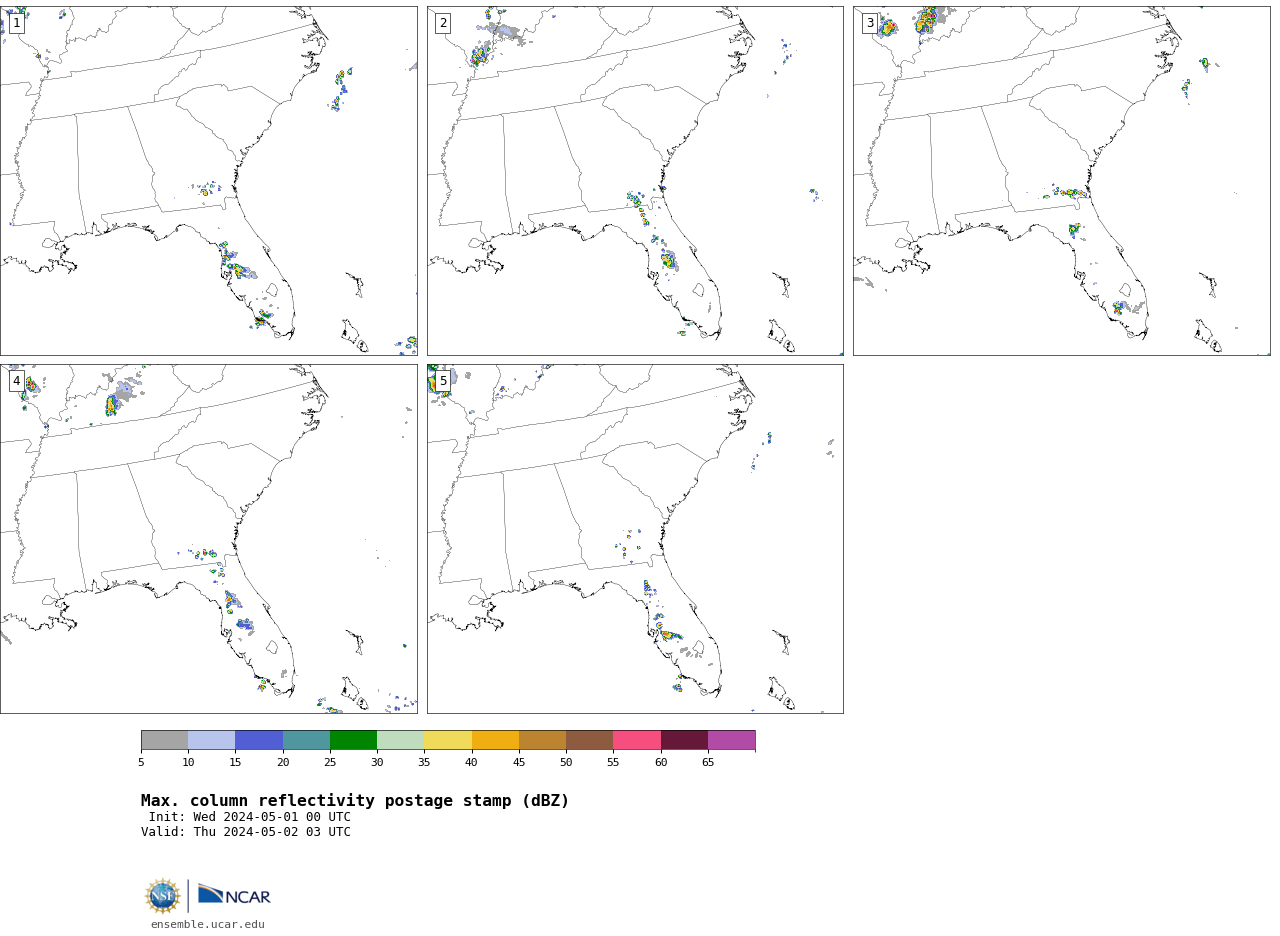
Task: Click the pink 55-60 dBZ swatch
Action: coord(637,740)
